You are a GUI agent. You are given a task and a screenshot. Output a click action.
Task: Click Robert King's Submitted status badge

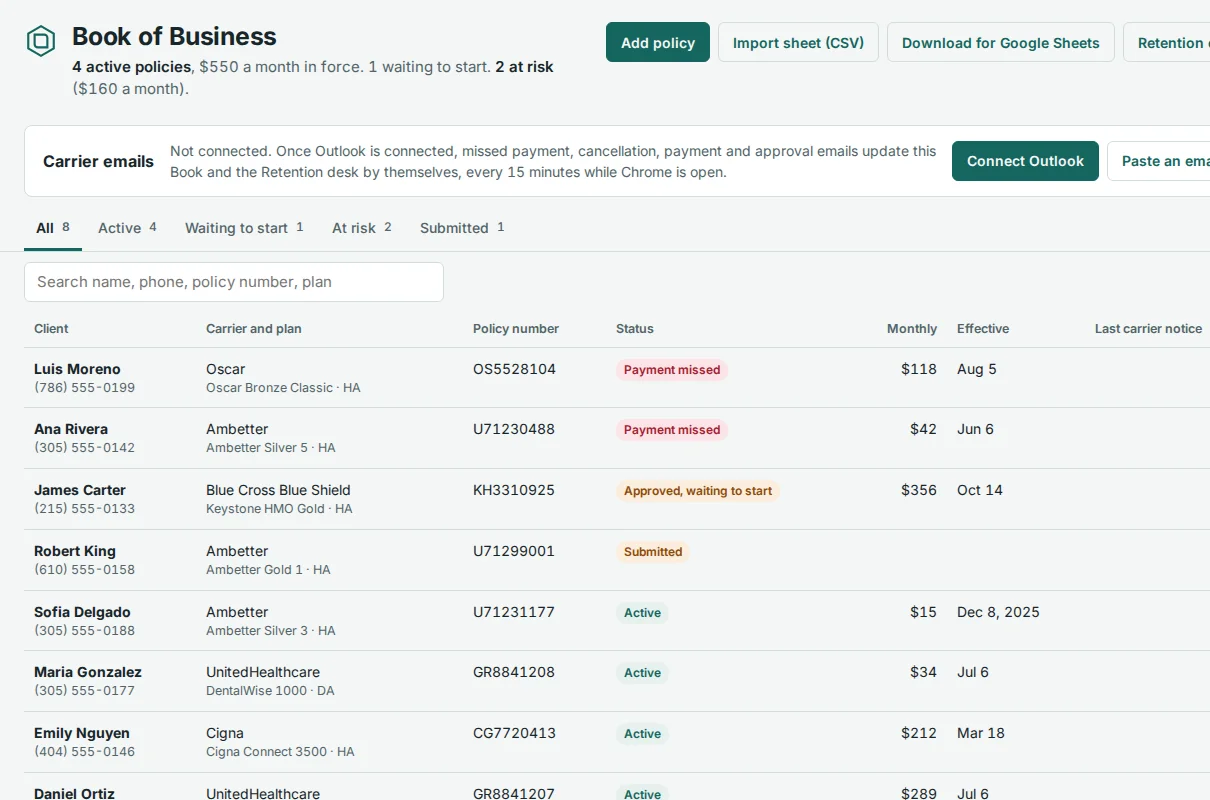click(653, 552)
